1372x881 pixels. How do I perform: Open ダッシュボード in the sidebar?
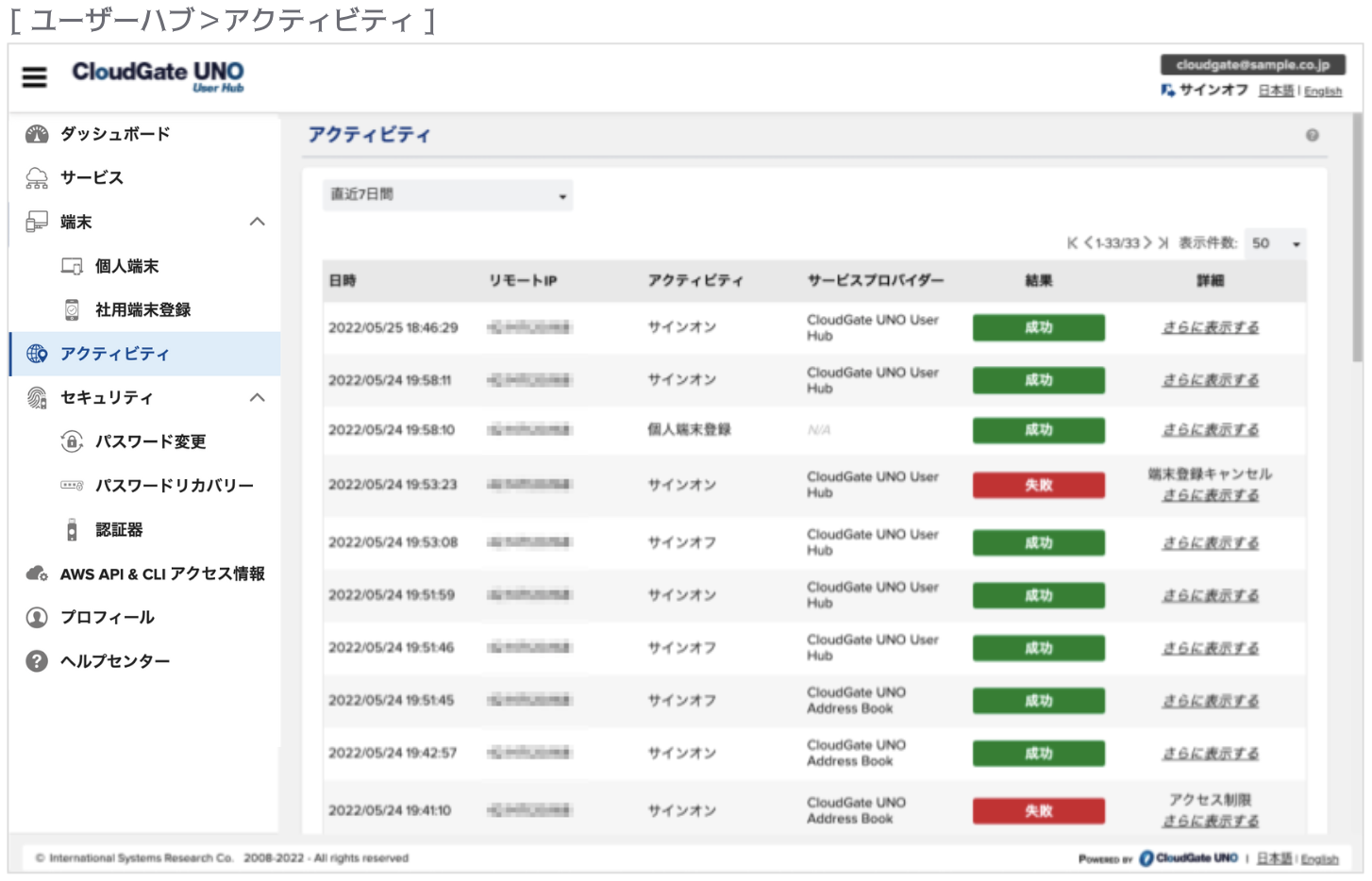[116, 134]
